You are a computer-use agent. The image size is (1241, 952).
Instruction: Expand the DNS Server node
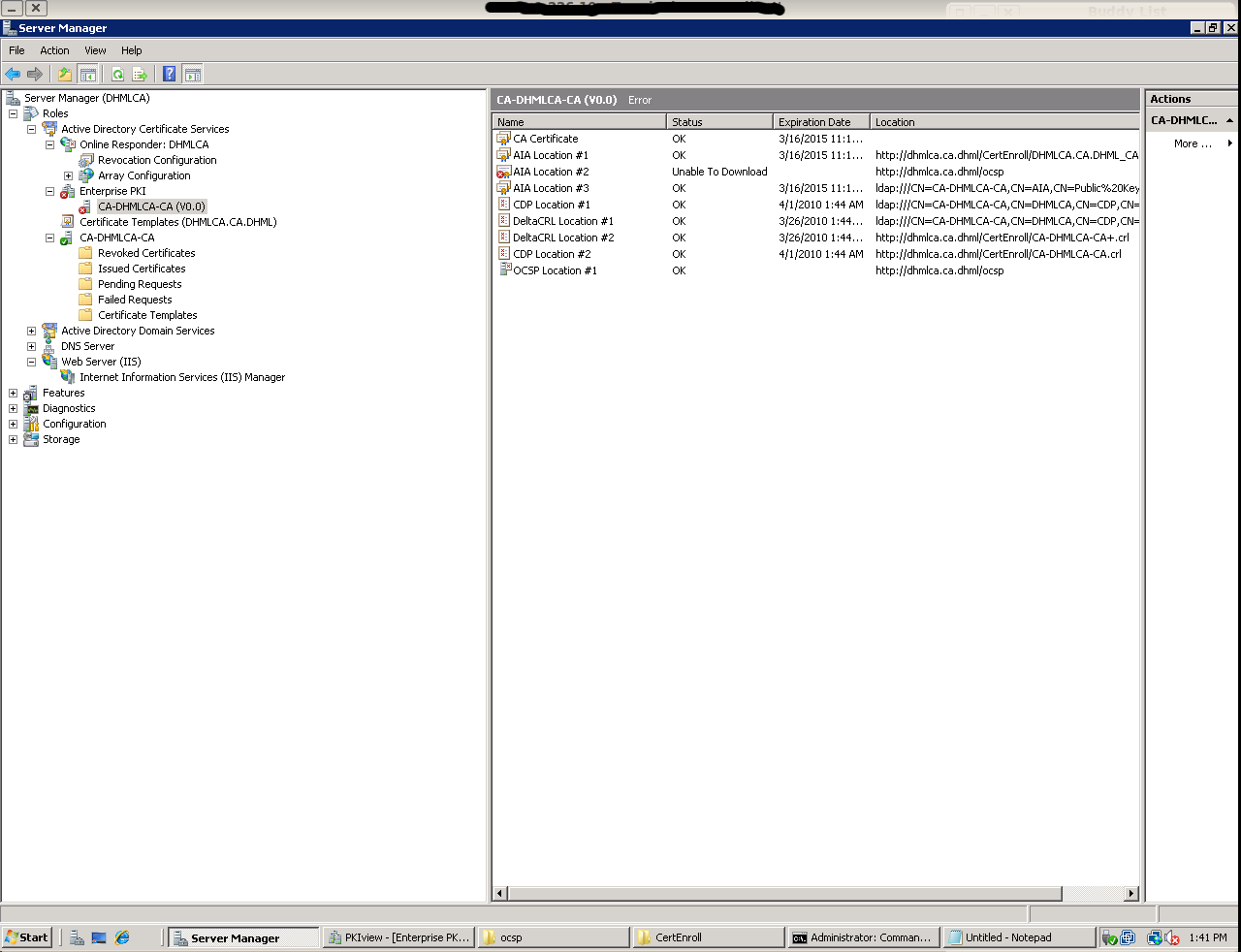pyautogui.click(x=31, y=346)
